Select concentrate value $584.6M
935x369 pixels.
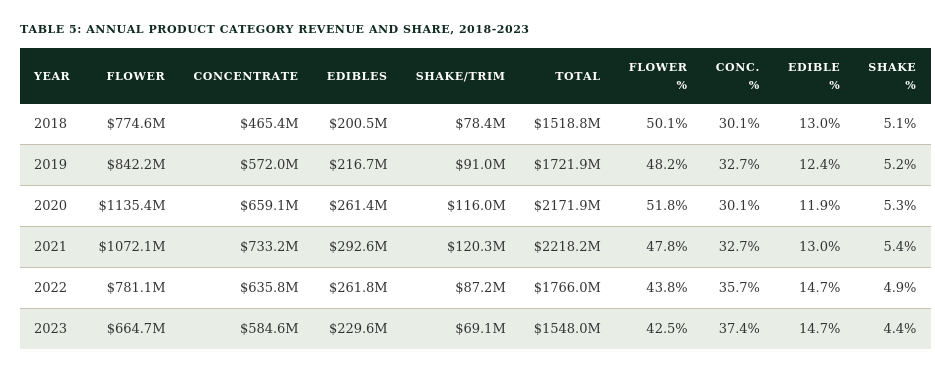point(269,329)
